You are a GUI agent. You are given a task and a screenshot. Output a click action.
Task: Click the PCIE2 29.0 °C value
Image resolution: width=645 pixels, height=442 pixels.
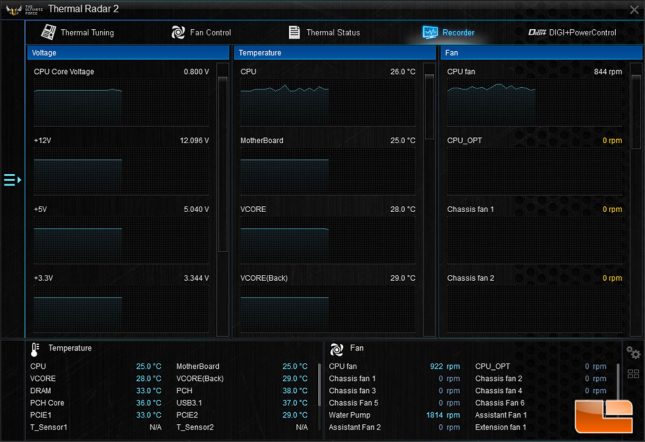pos(295,415)
